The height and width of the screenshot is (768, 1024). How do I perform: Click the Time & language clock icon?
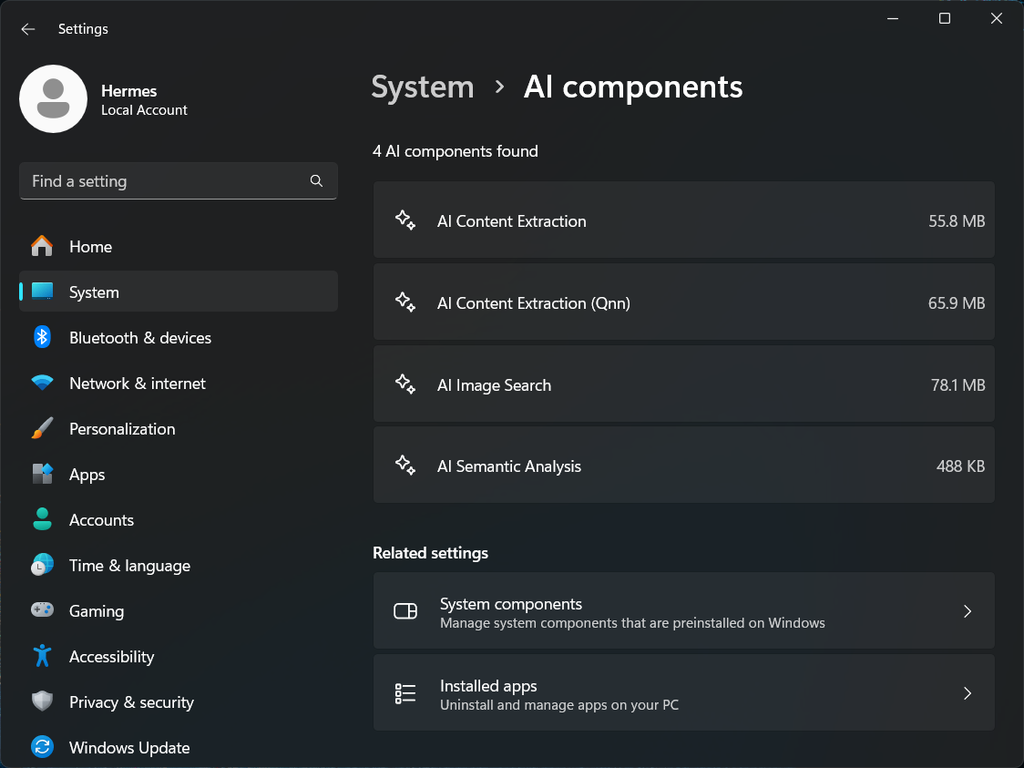click(41, 565)
